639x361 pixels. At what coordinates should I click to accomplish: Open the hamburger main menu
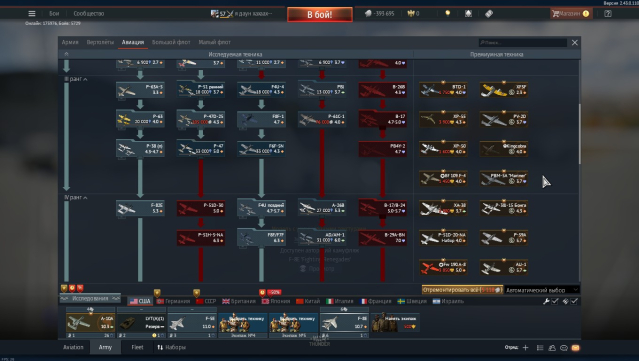tap(32, 13)
